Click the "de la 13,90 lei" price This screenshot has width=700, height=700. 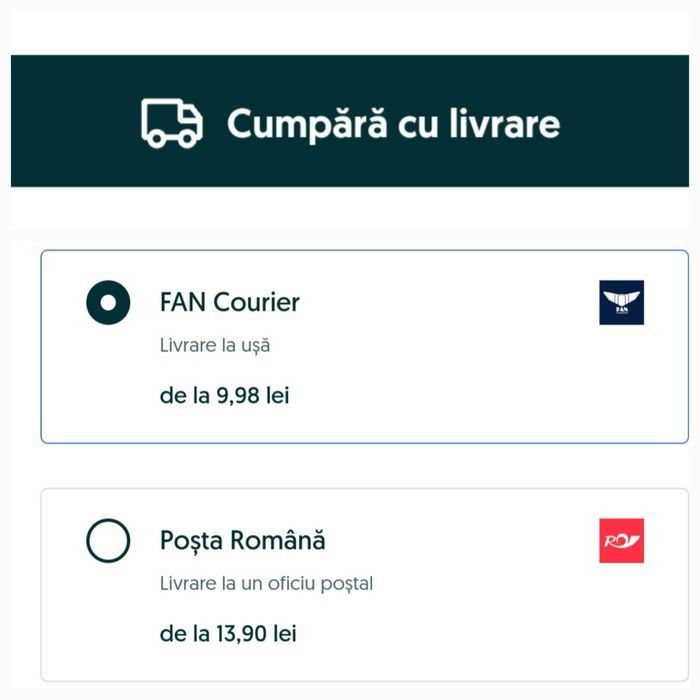pyautogui.click(x=228, y=633)
